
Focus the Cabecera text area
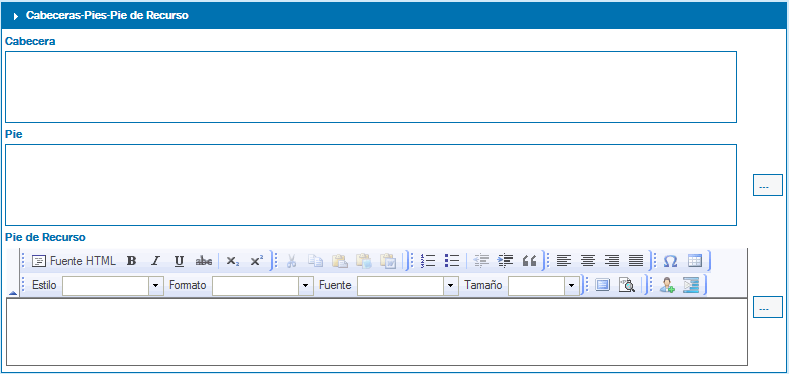[371, 87]
